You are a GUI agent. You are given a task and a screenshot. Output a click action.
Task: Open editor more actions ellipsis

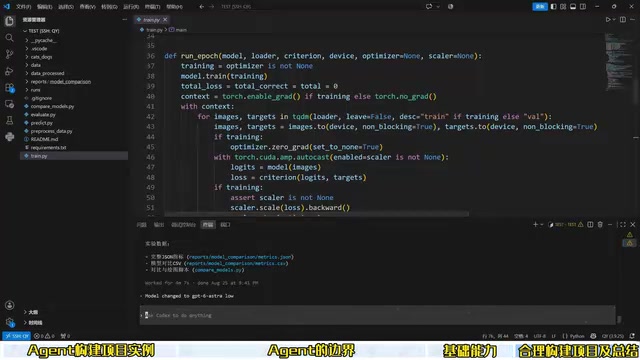coord(633,20)
